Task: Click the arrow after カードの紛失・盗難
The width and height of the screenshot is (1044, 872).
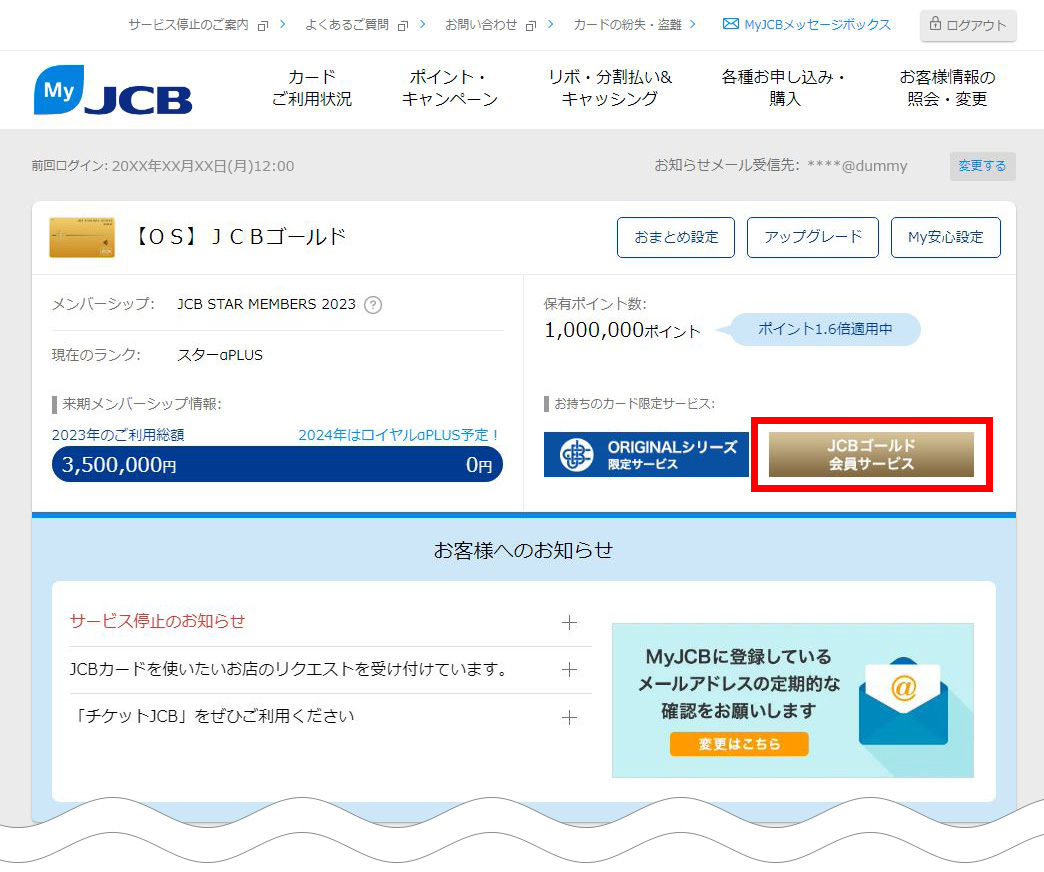Action: 693,24
